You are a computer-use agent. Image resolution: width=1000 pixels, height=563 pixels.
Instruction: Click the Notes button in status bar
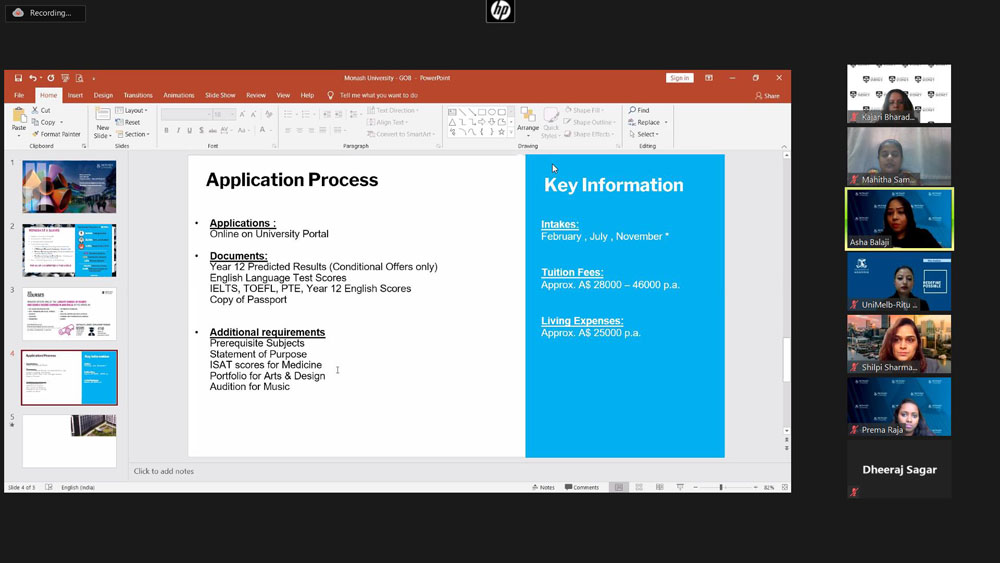coord(543,487)
